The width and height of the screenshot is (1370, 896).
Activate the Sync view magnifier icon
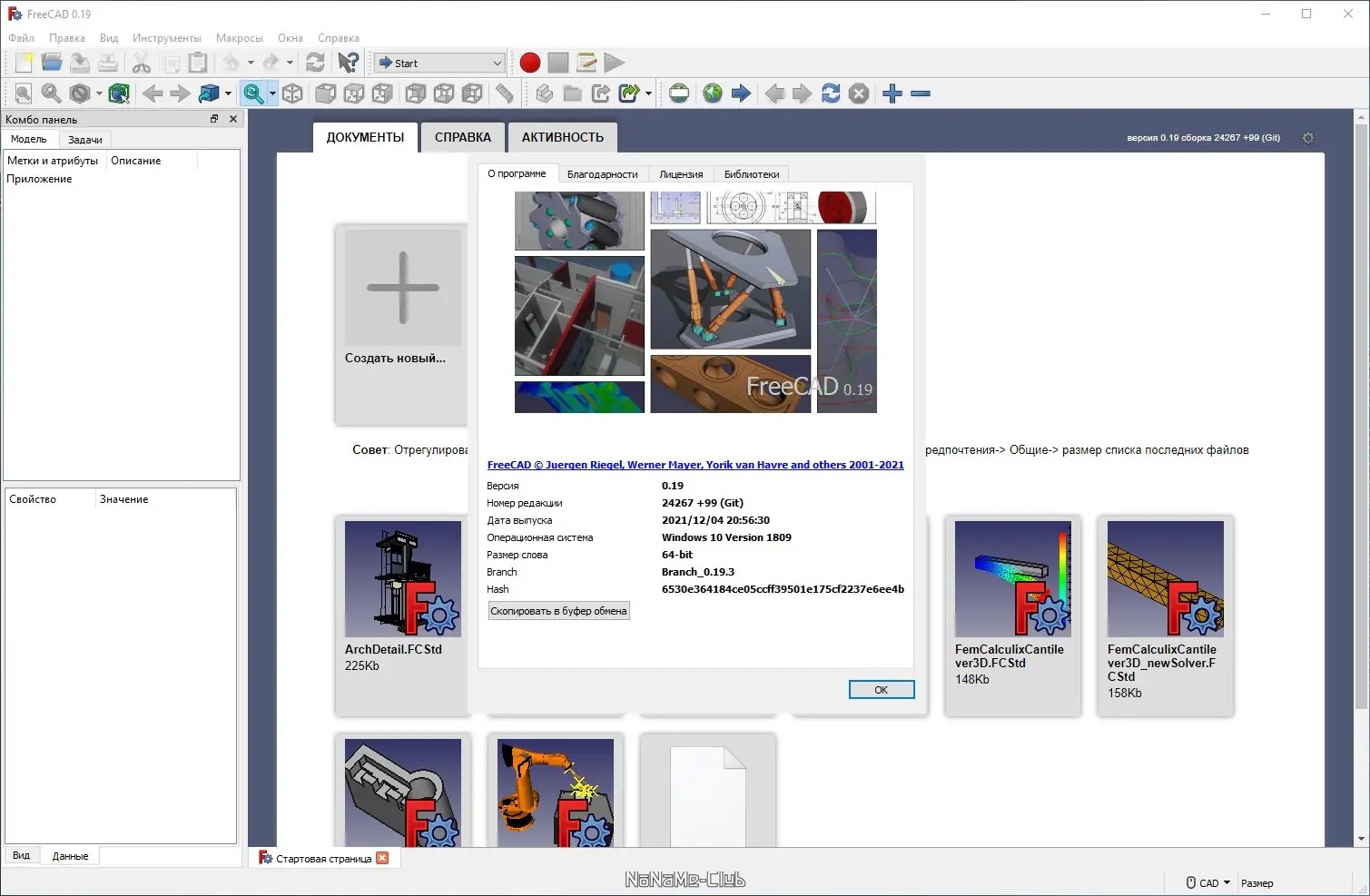coord(253,94)
